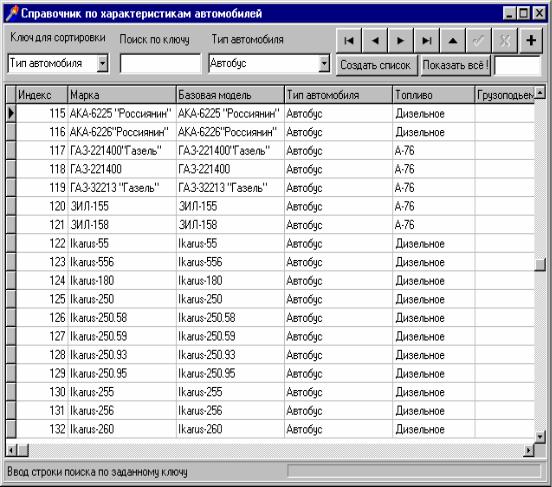Click the grid vertical scrollbar up arrow
The image size is (552, 487).
click(540, 92)
